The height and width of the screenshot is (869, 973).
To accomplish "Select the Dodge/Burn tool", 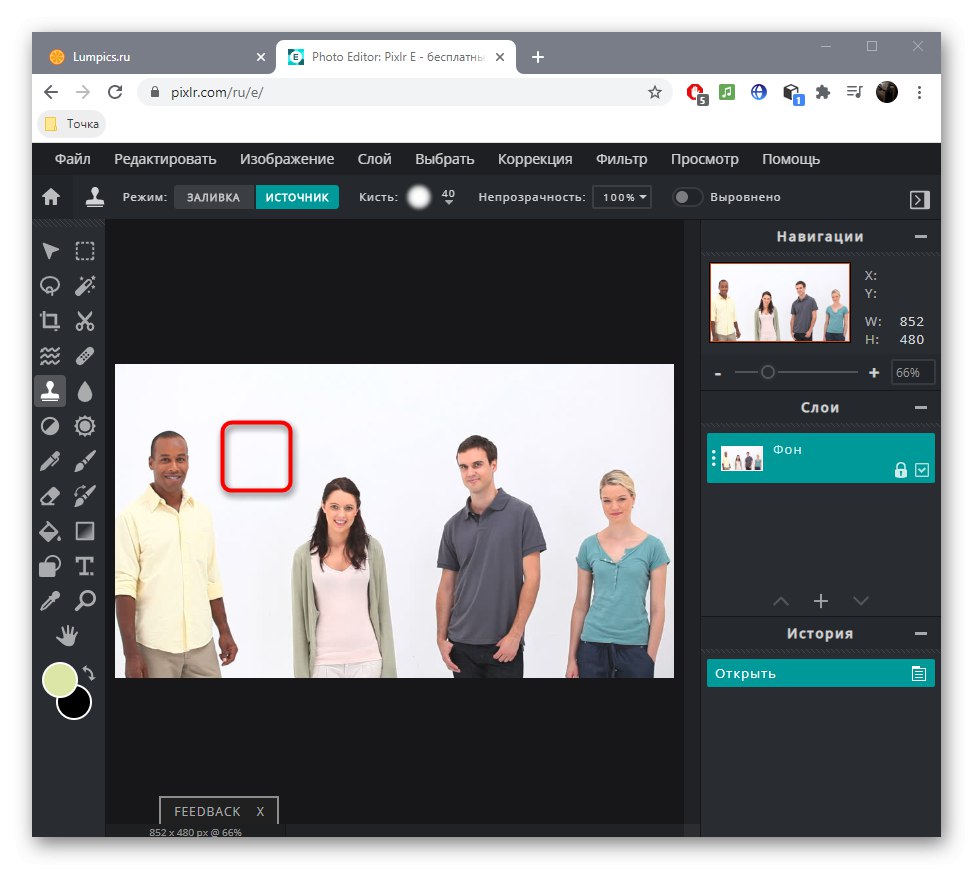I will (50, 426).
